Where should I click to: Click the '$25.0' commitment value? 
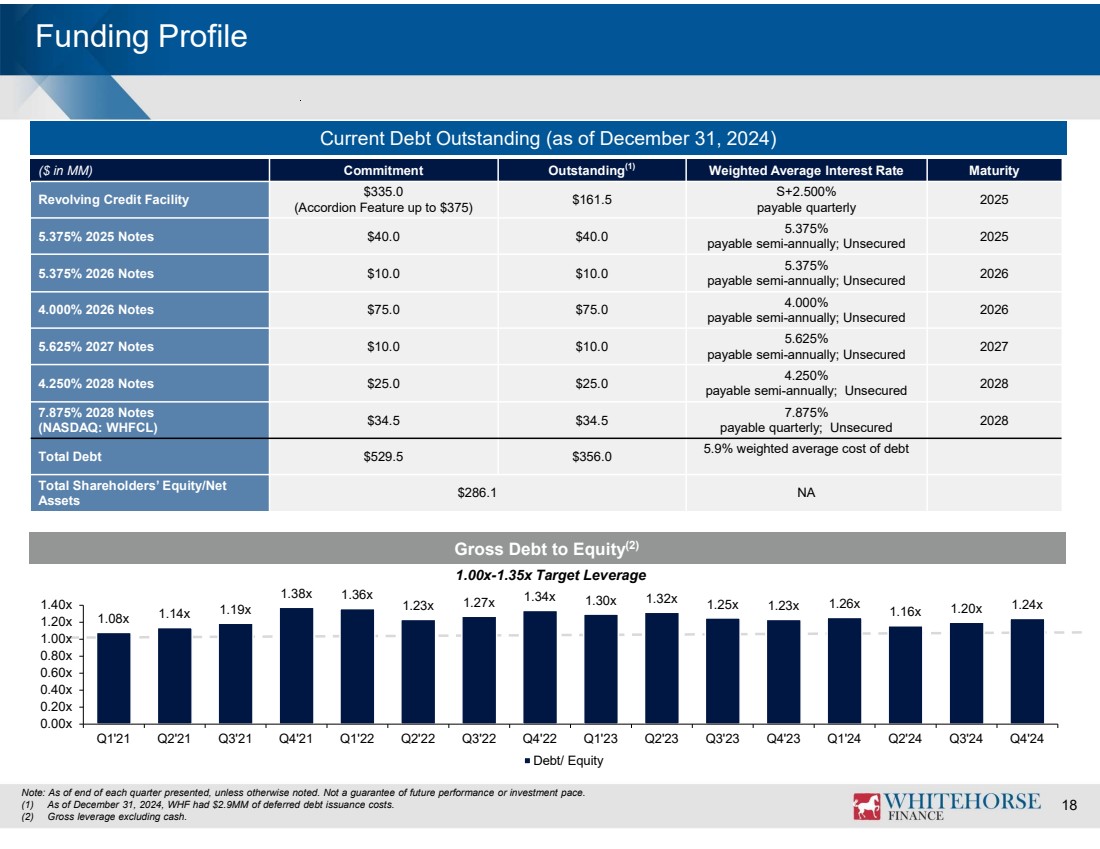tap(383, 384)
